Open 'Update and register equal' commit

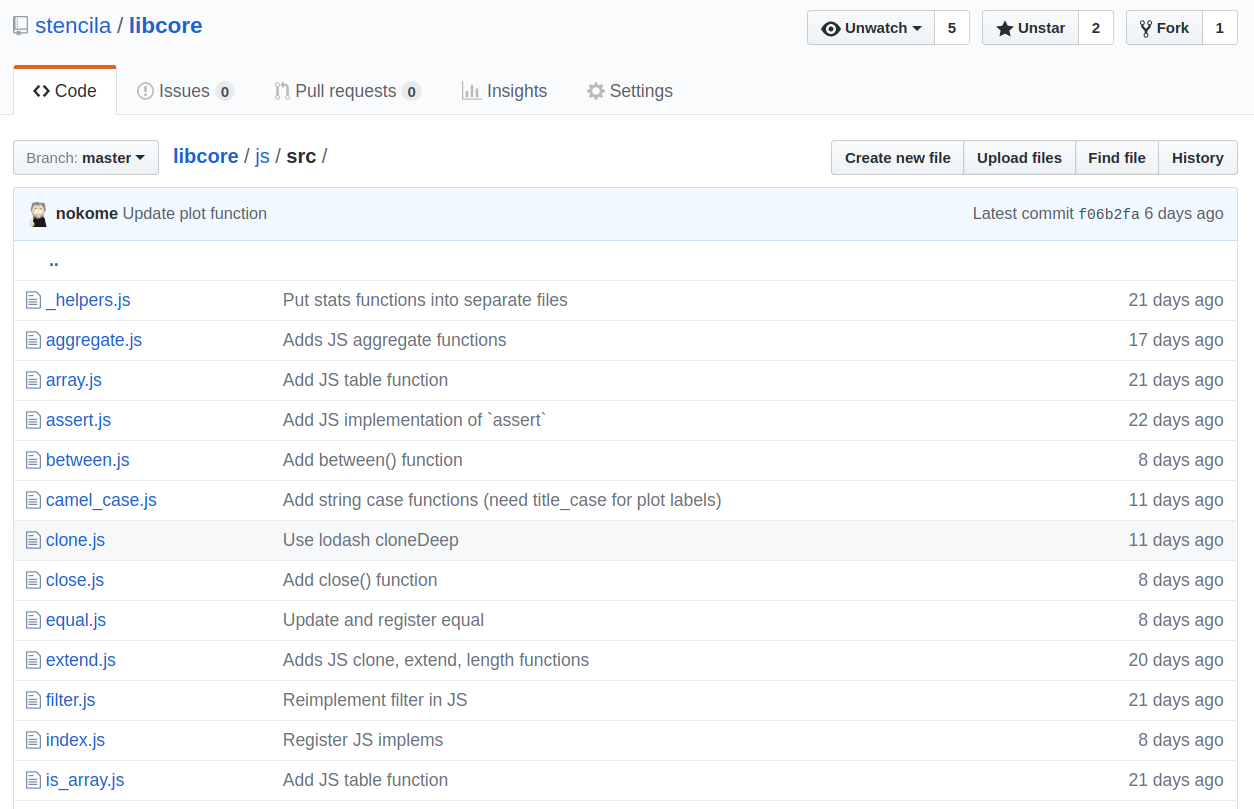coord(383,620)
